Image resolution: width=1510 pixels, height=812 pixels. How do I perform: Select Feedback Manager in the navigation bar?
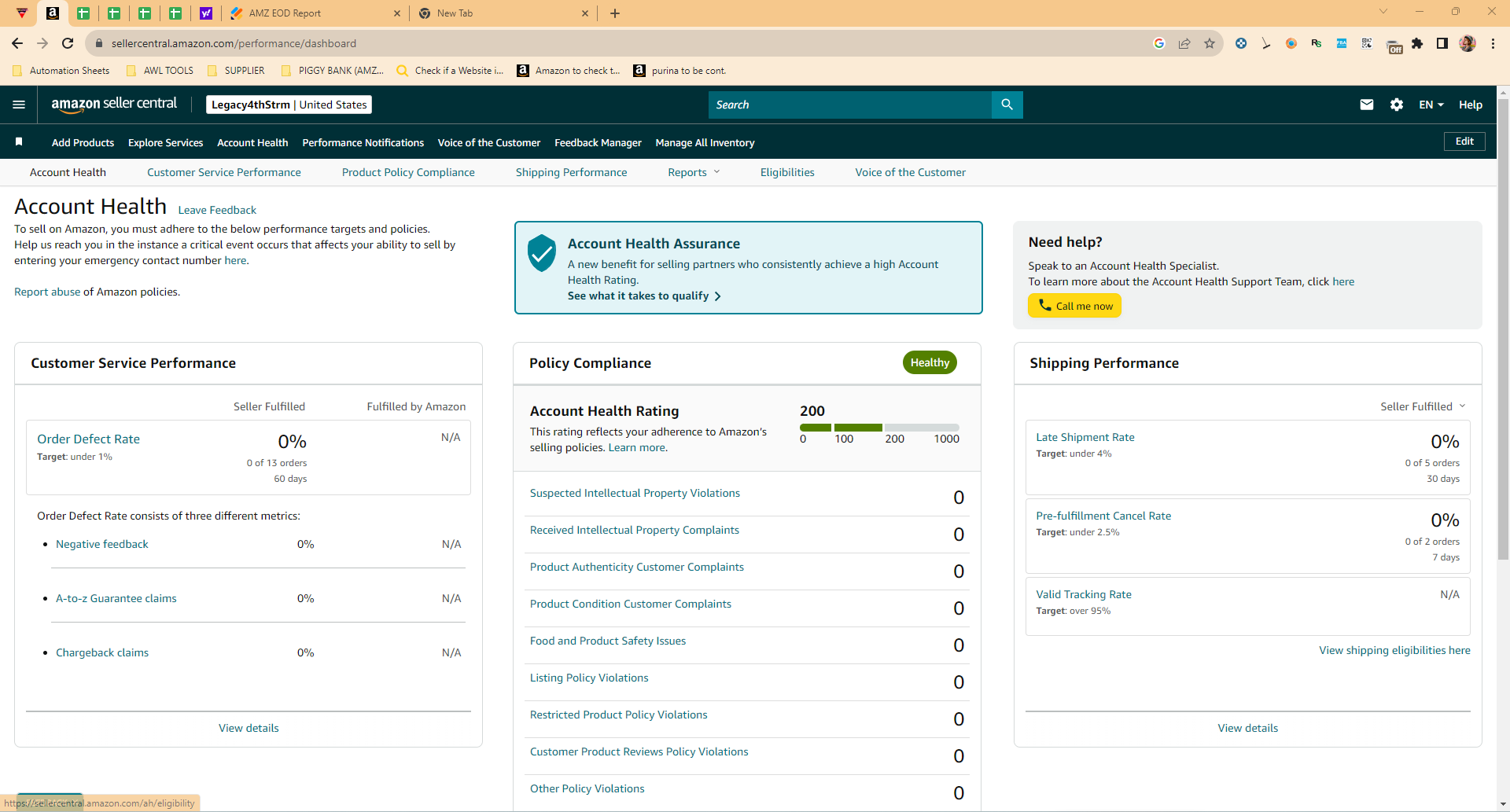(x=598, y=142)
